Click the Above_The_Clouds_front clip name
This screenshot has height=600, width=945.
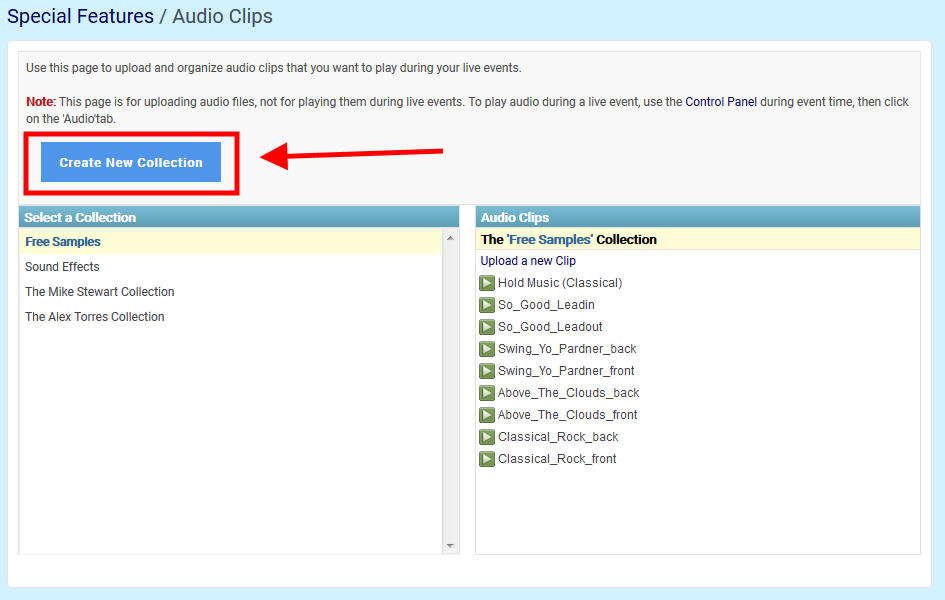click(x=567, y=415)
